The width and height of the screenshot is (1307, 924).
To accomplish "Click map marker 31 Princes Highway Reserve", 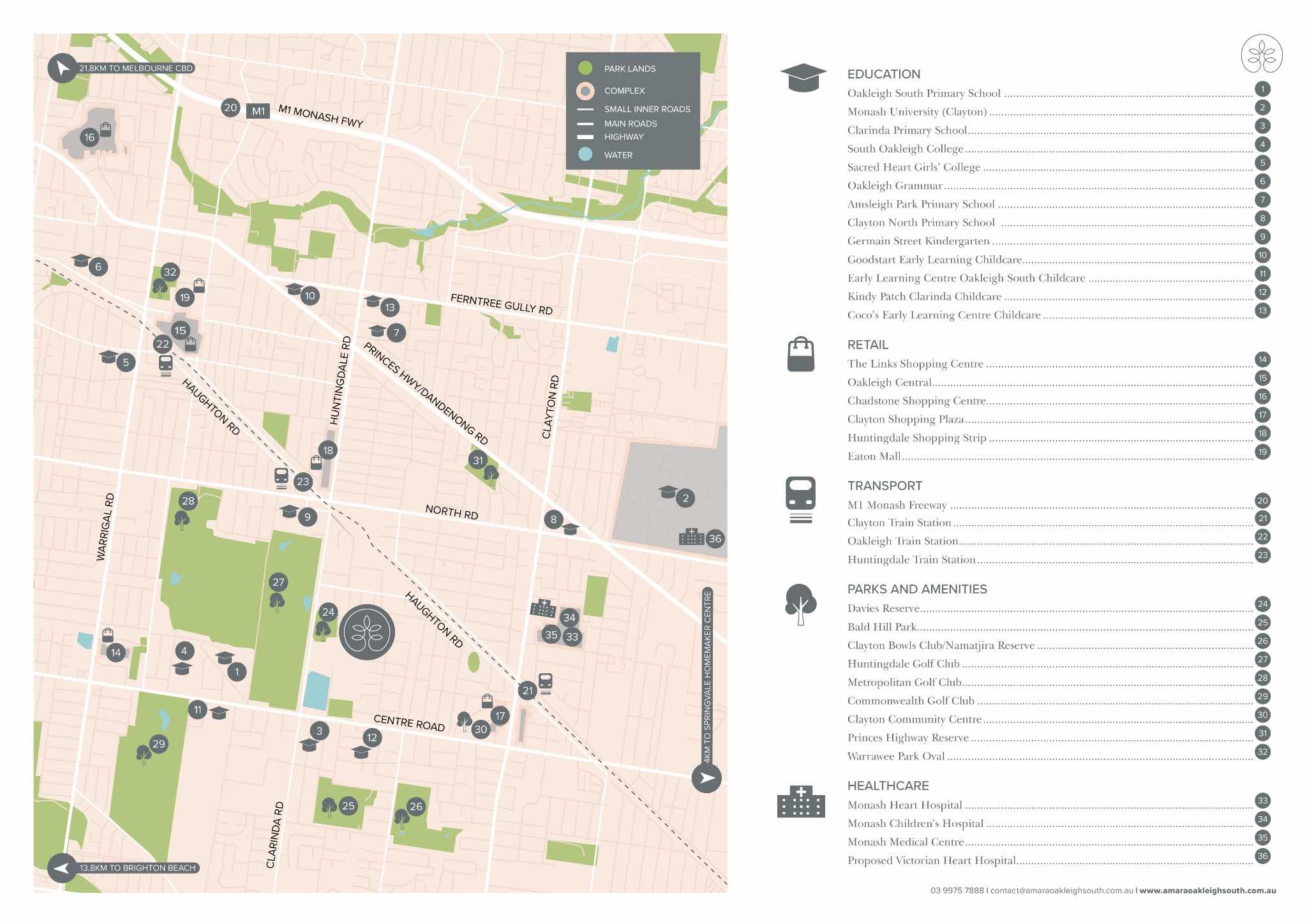I will tap(478, 459).
